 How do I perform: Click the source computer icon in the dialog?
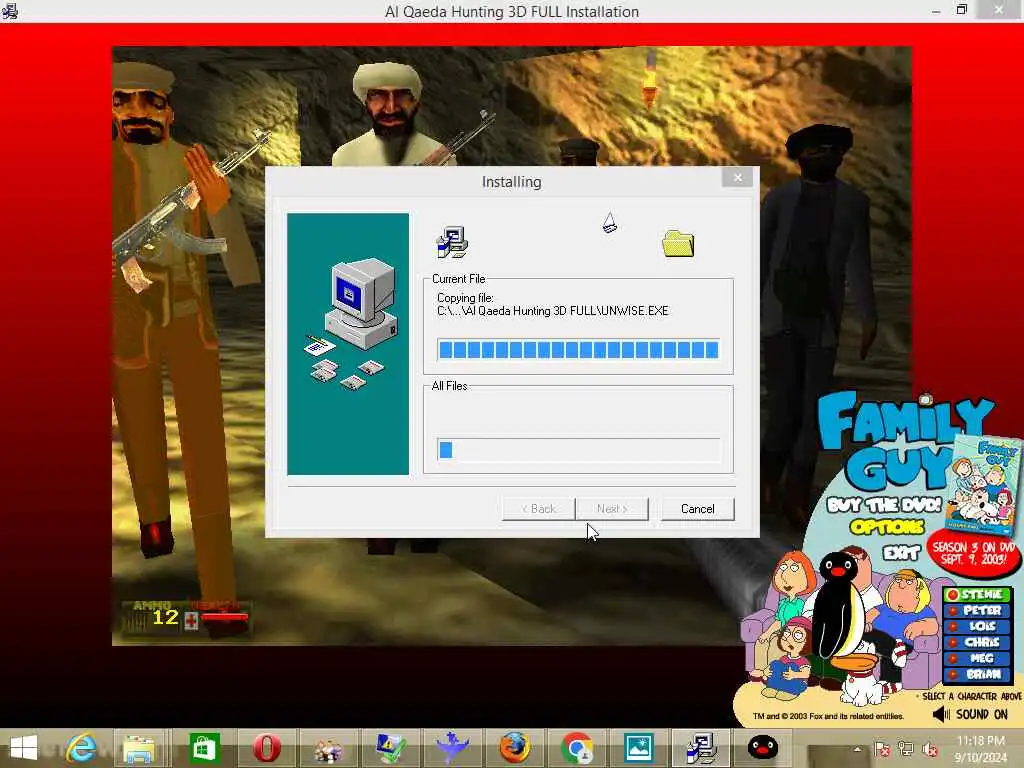coord(452,242)
